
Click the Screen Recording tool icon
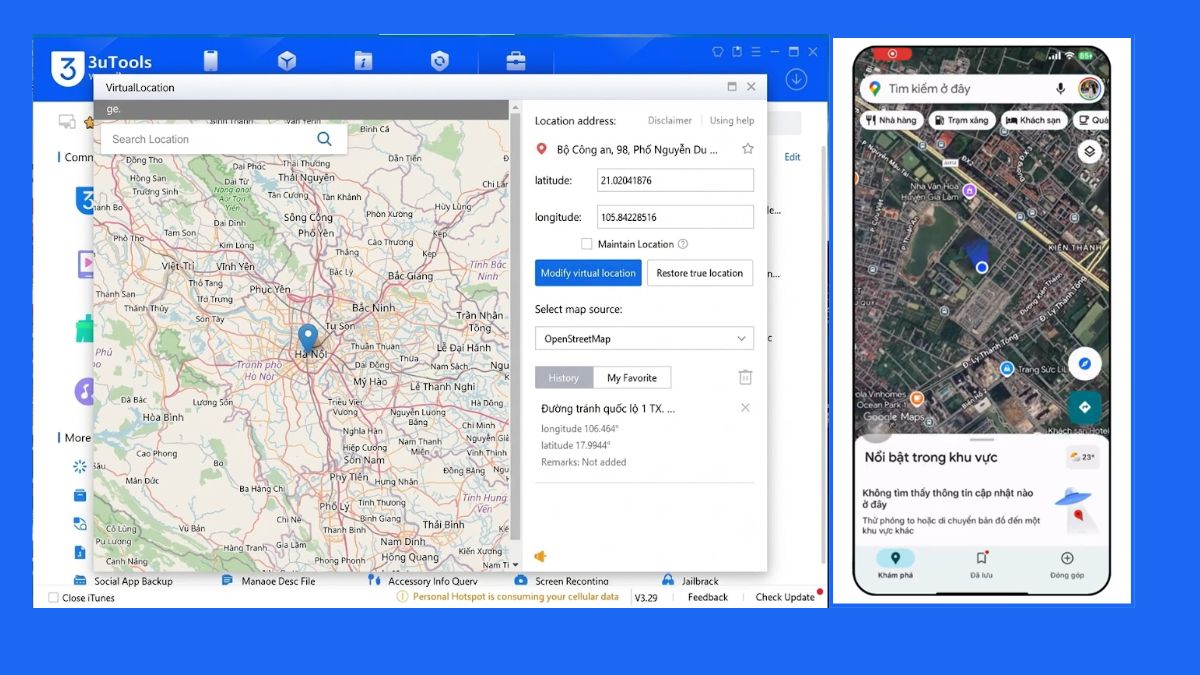tap(520, 581)
